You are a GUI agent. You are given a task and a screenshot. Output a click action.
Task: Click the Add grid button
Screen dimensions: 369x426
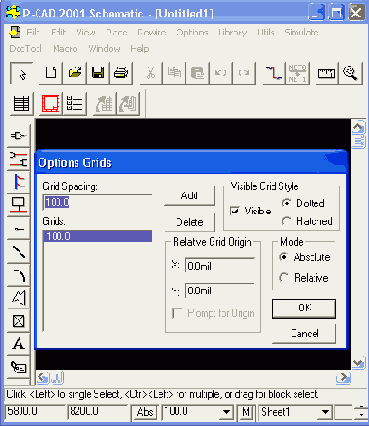[189, 196]
